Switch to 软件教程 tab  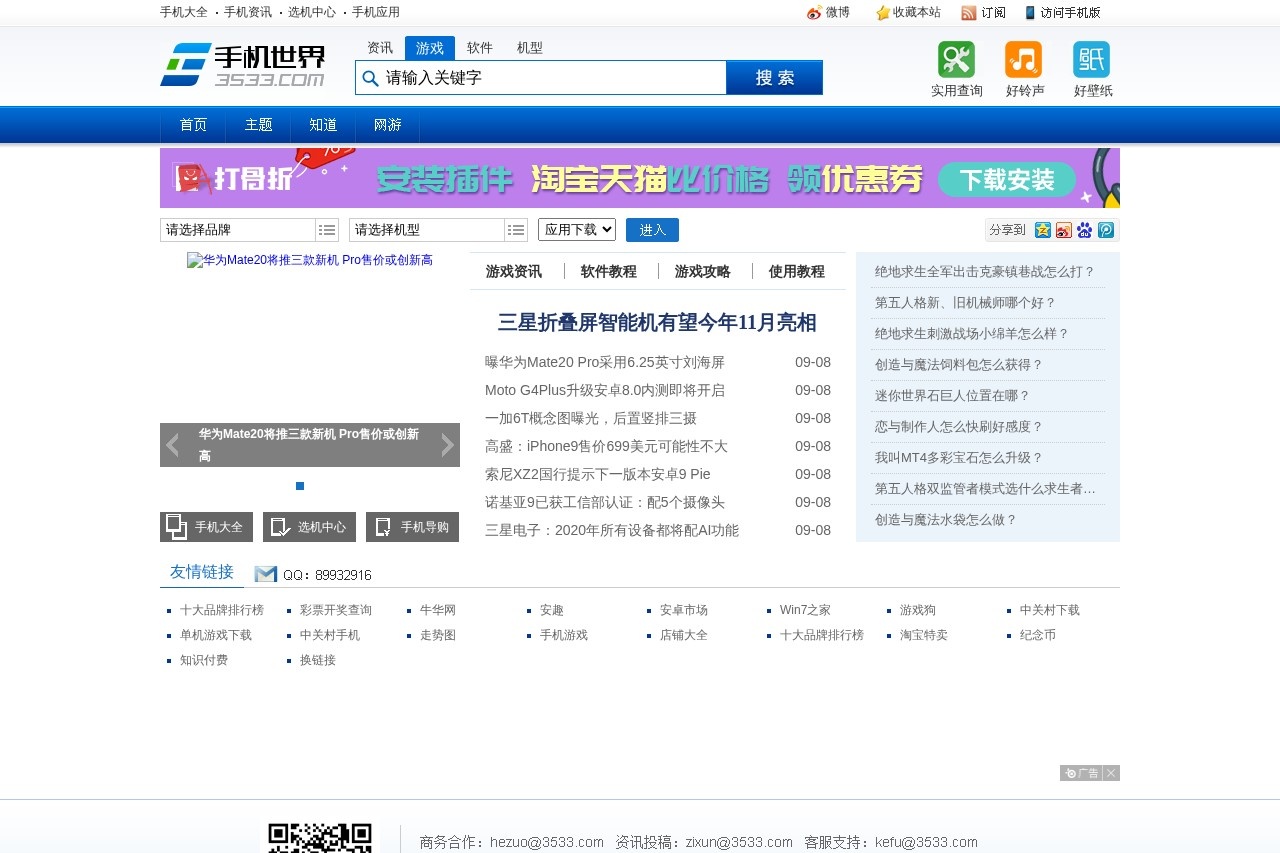coord(609,271)
